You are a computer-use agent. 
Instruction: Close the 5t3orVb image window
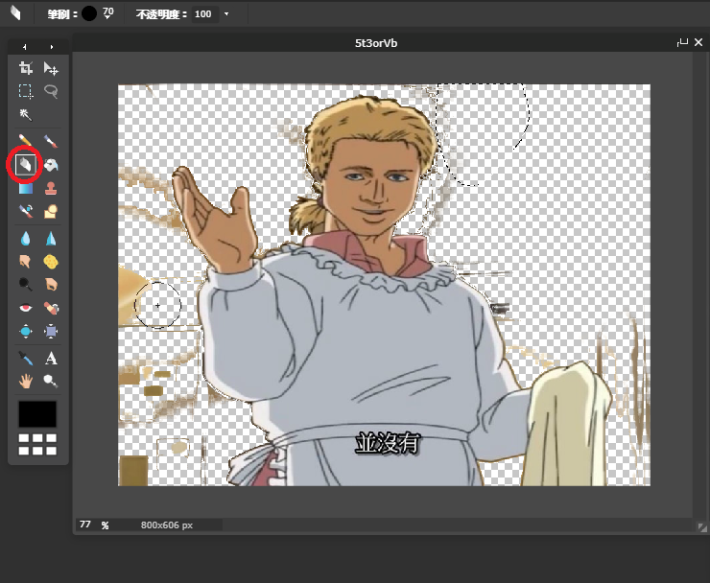coord(698,42)
